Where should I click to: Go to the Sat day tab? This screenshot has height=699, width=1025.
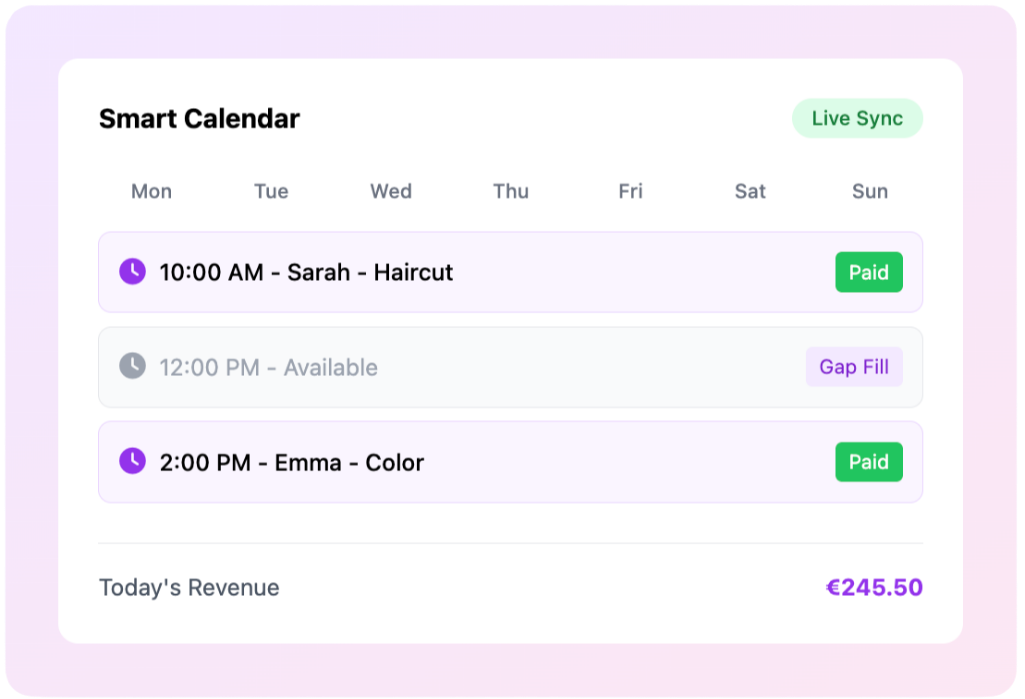750,191
